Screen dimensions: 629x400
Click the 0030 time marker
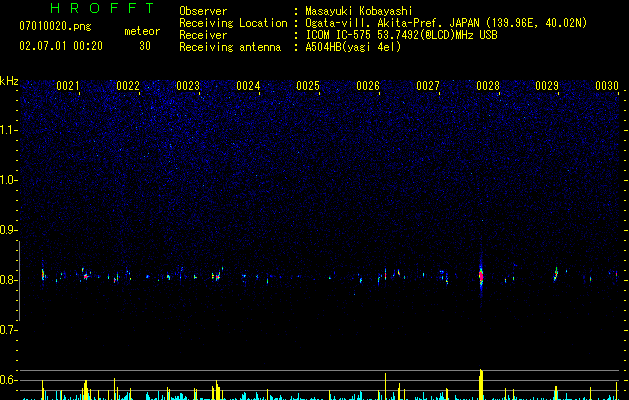607,86
